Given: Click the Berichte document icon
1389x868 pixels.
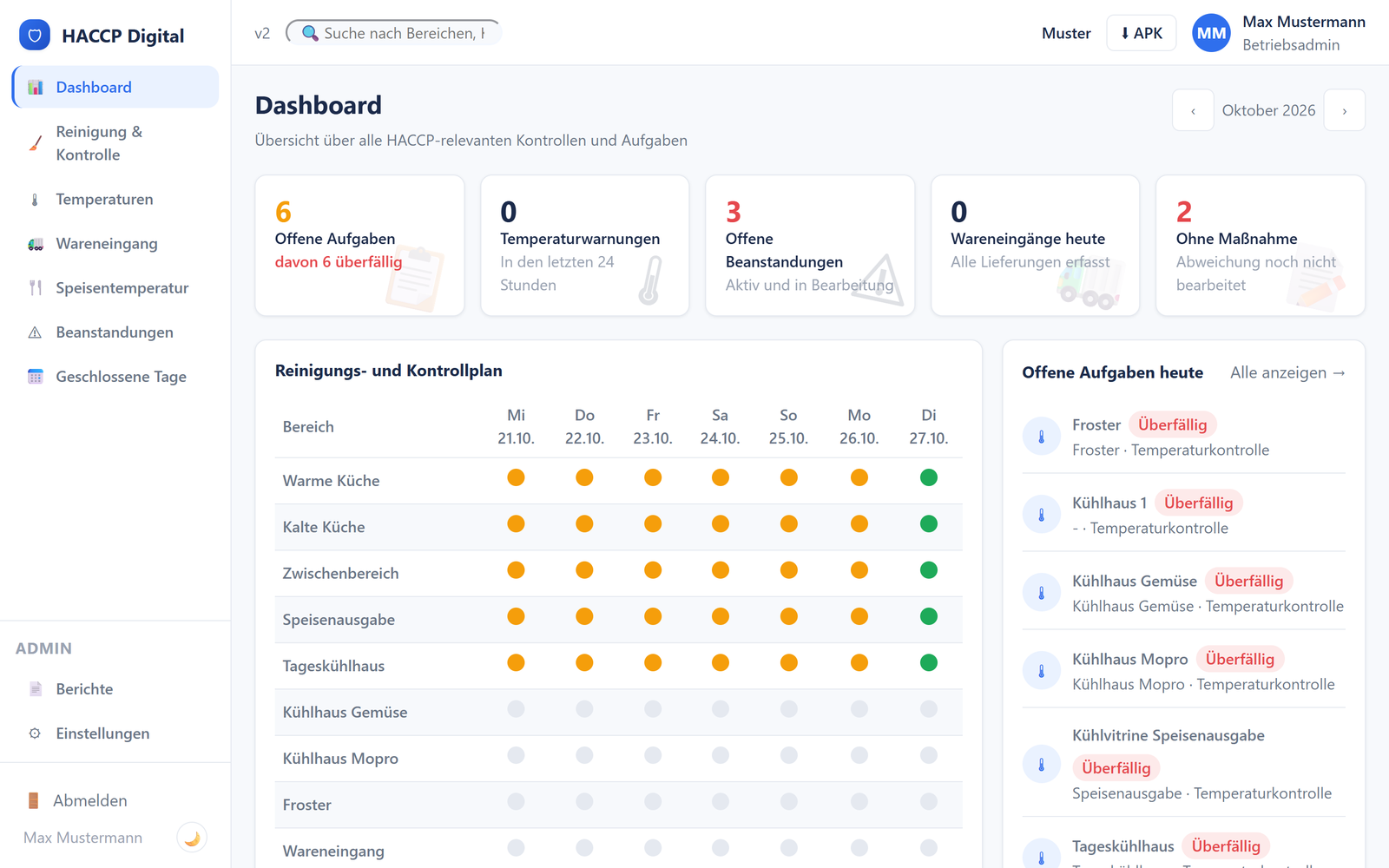Looking at the screenshot, I should pyautogui.click(x=35, y=689).
